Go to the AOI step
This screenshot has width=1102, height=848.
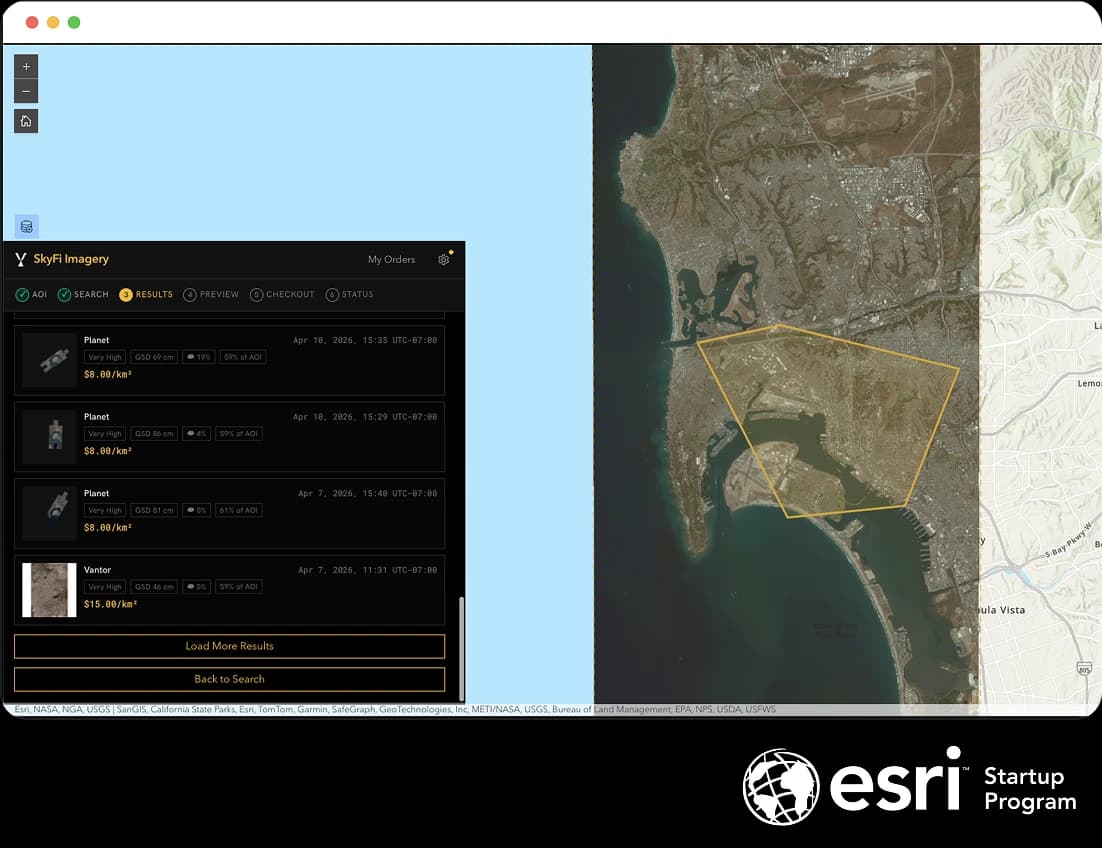point(31,294)
